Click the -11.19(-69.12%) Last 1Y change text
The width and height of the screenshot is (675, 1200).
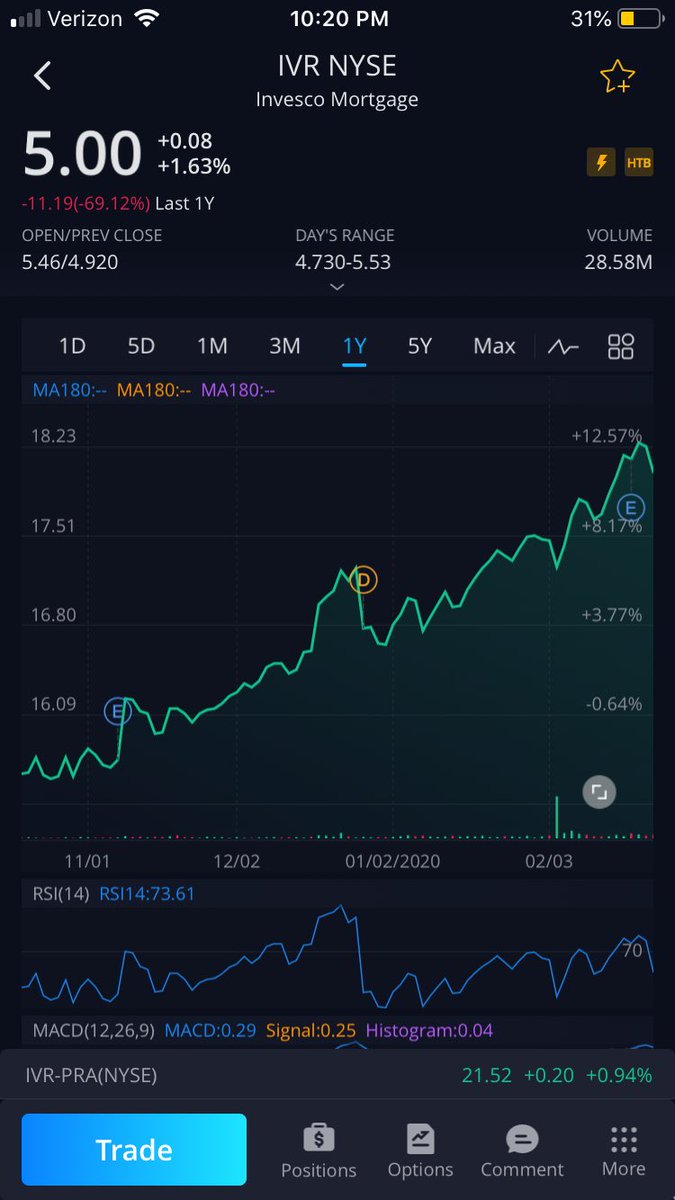118,203
